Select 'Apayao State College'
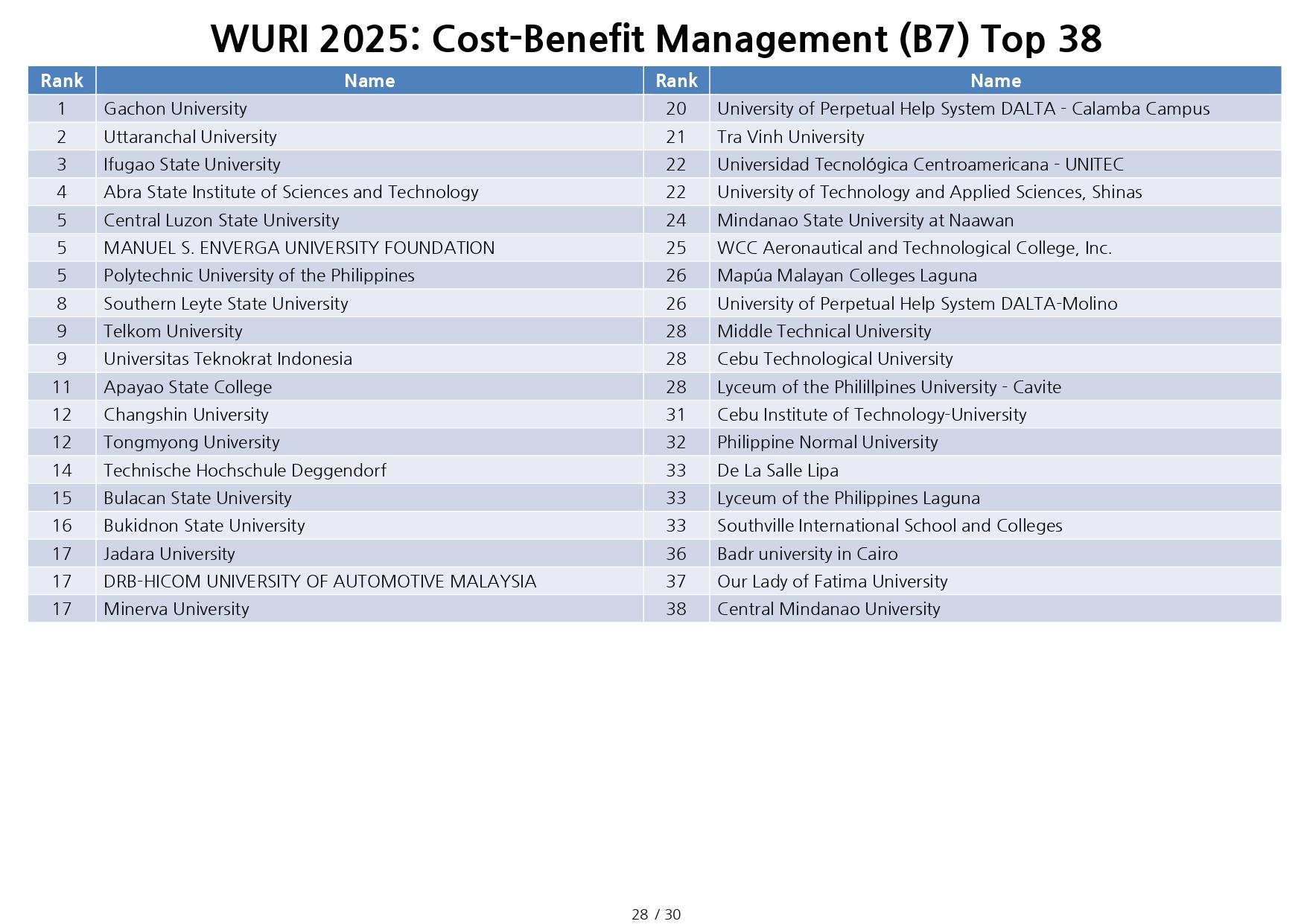1307x924 pixels. (188, 387)
